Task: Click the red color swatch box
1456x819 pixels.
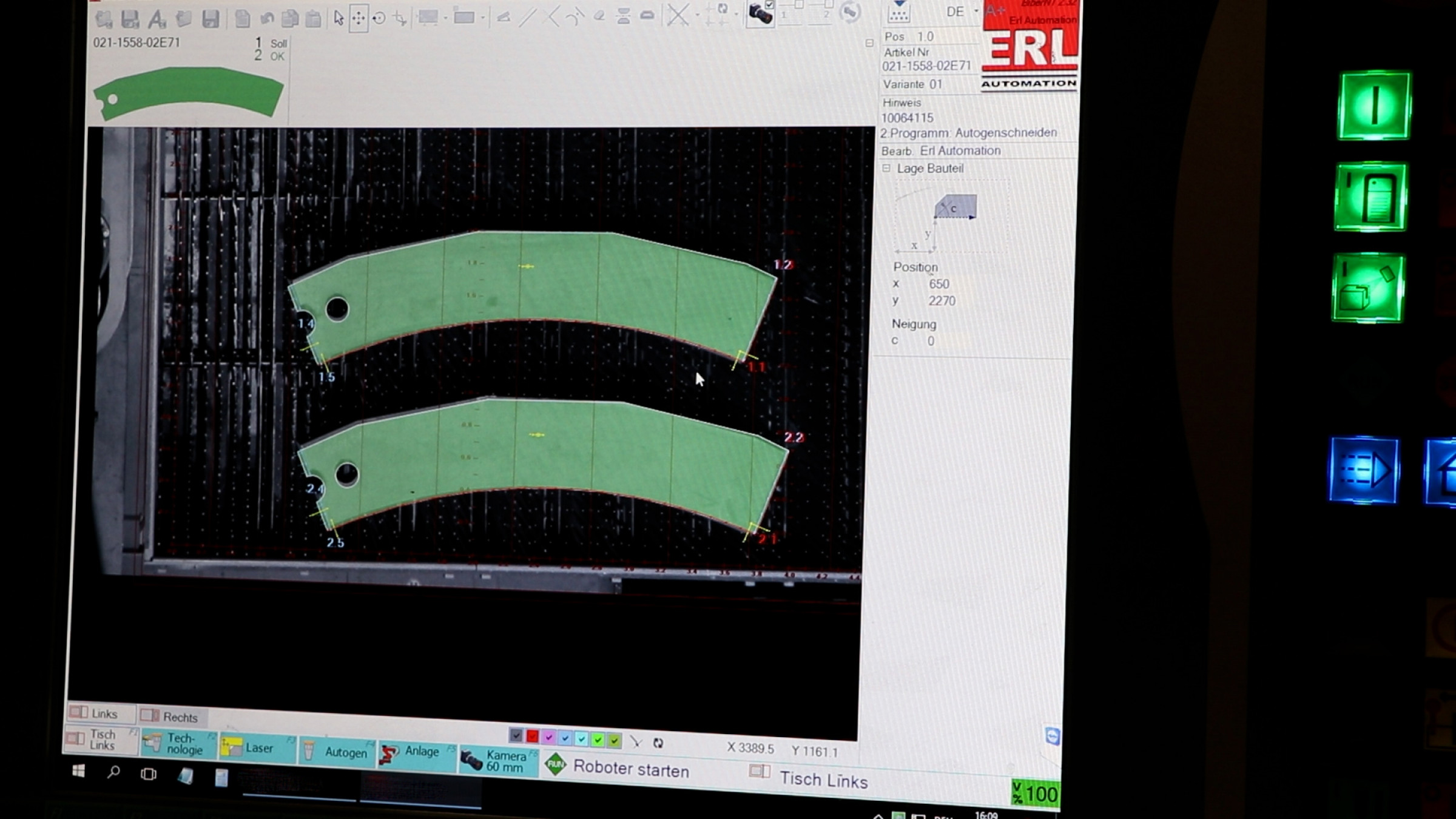Action: click(x=532, y=736)
